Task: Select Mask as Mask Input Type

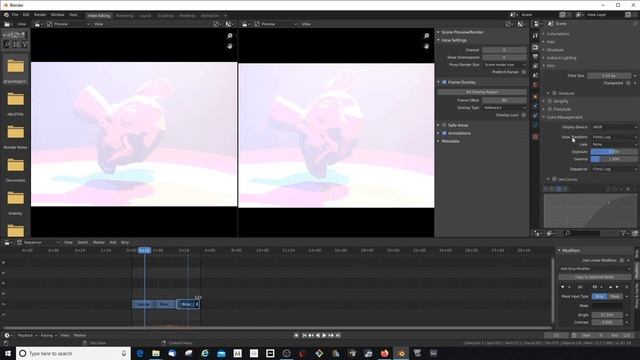Action: (615, 296)
